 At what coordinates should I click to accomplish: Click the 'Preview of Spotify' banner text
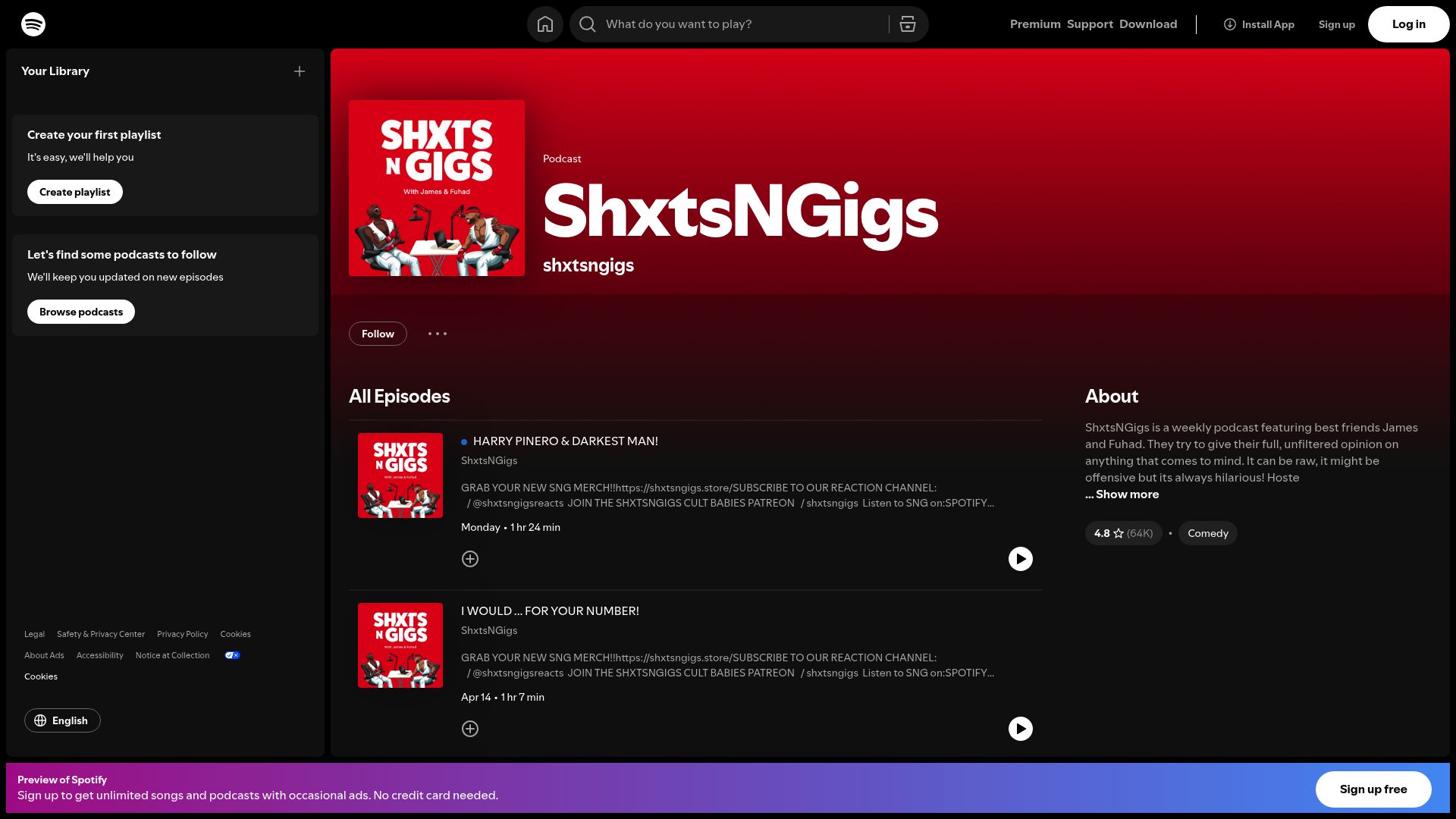pyautogui.click(x=62, y=780)
